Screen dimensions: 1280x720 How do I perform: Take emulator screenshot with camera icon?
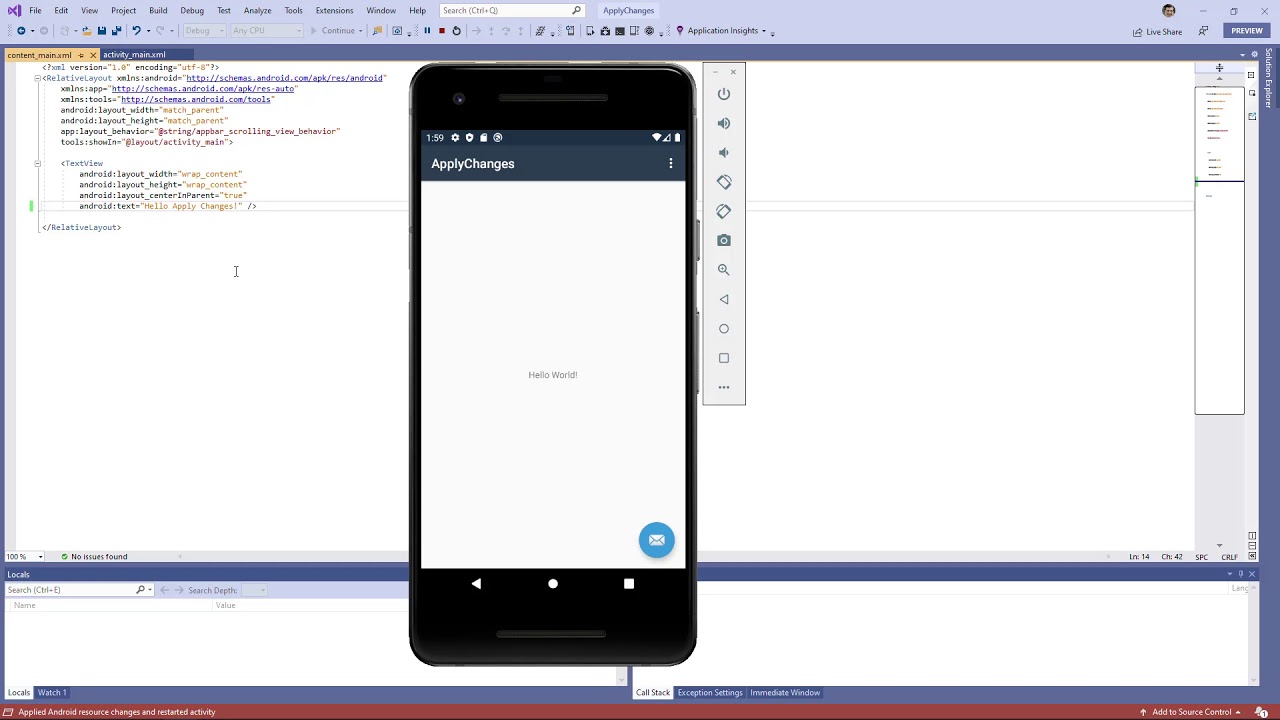coord(724,240)
